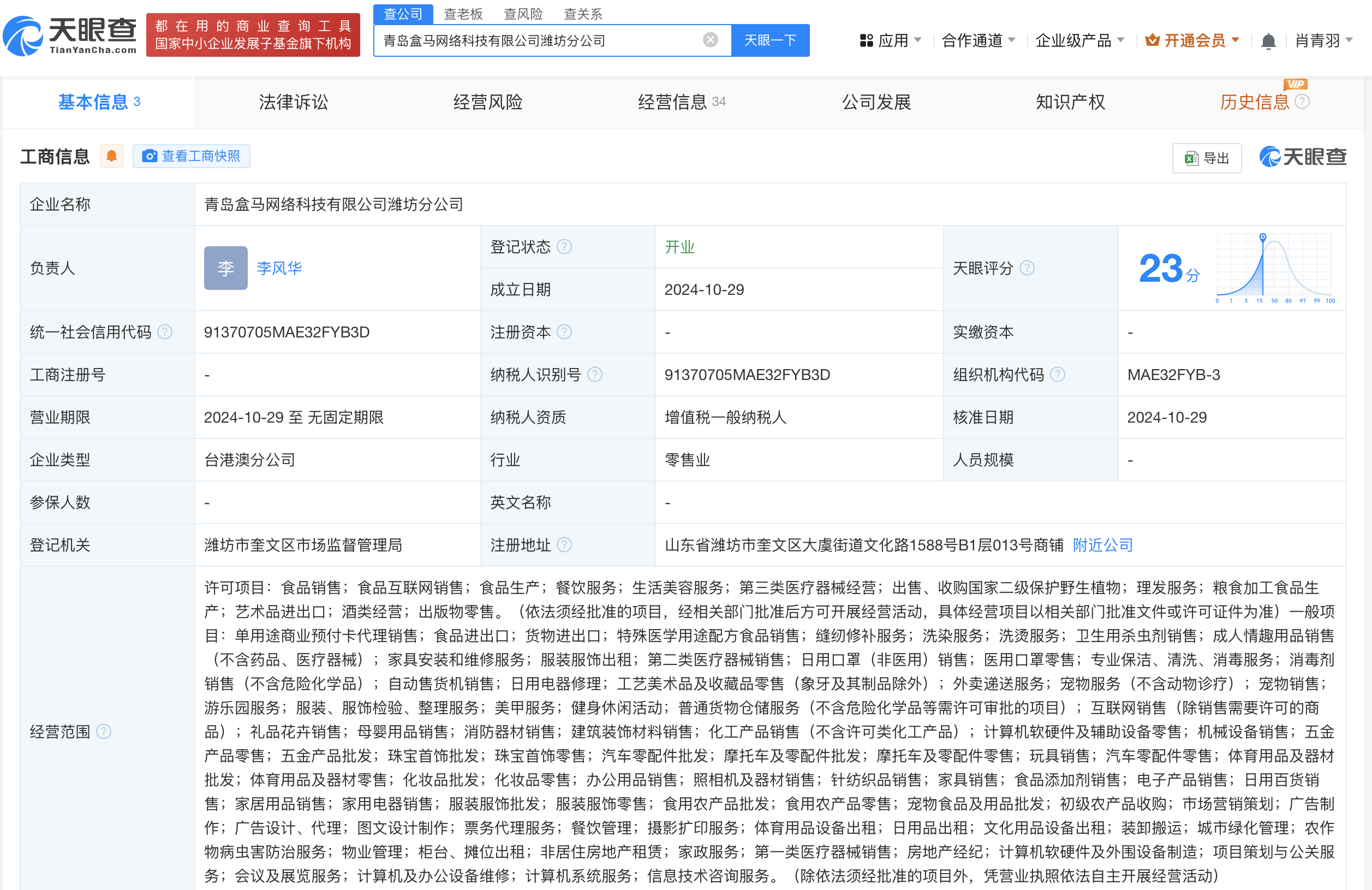
Task: Click the notification bell in header
Action: (x=1268, y=41)
